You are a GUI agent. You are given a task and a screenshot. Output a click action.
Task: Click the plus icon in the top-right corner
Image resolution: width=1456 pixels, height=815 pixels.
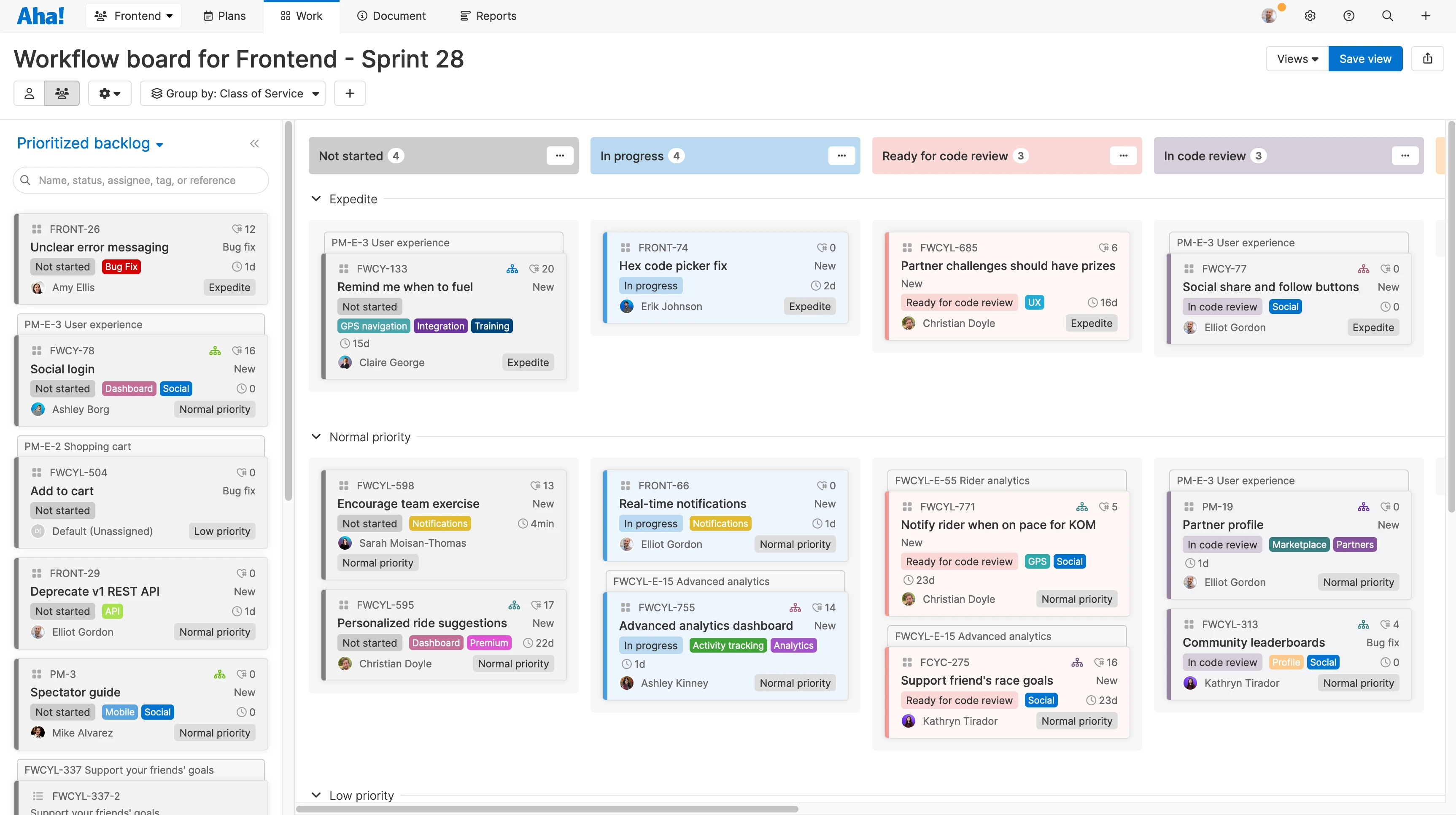(x=1426, y=15)
